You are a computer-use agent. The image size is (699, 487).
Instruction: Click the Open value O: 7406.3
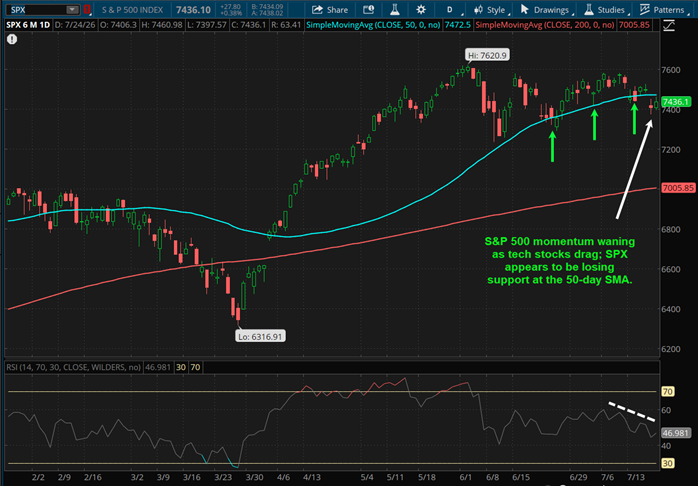pos(118,25)
